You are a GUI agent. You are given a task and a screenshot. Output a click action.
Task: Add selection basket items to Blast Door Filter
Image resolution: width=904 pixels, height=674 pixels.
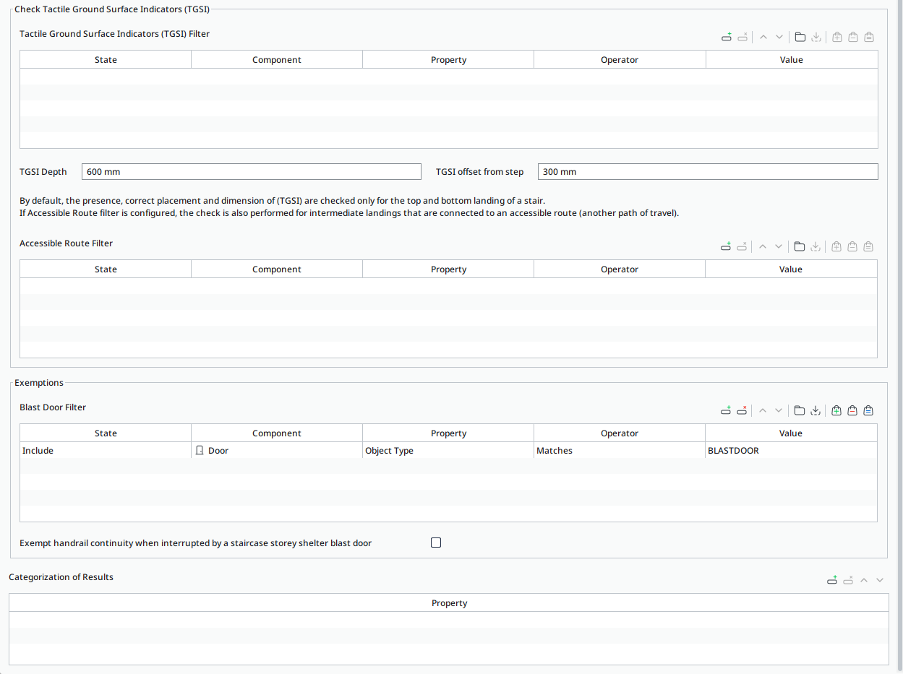tap(836, 411)
